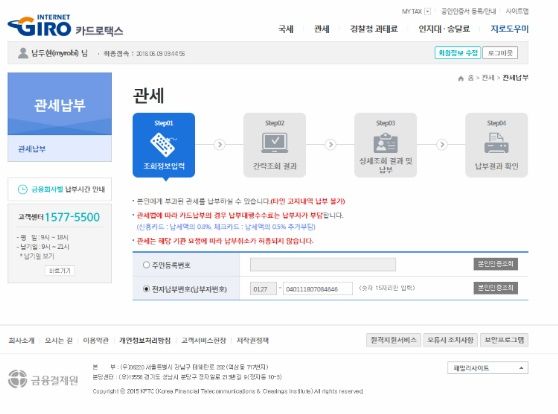
Task: Click the arrow between Step03 and Step04
Action: point(442,145)
